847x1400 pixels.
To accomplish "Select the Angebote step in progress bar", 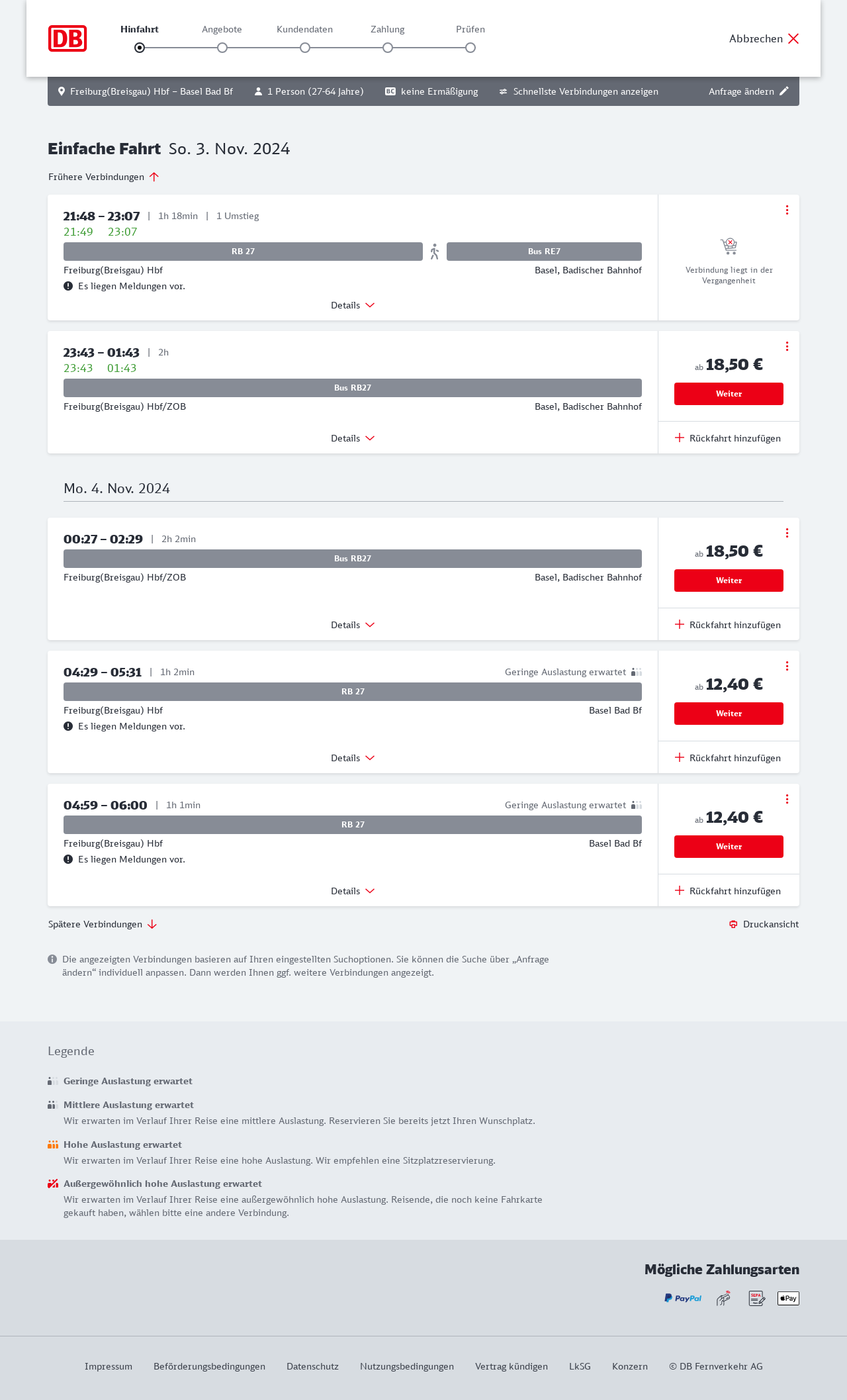I will (x=222, y=48).
